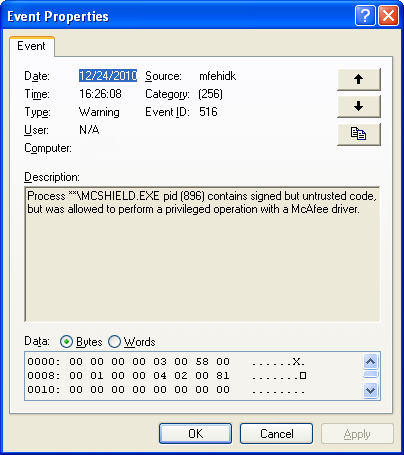The width and height of the screenshot is (404, 455).
Task: Click the time value 16:26:08
Action: [x=100, y=94]
